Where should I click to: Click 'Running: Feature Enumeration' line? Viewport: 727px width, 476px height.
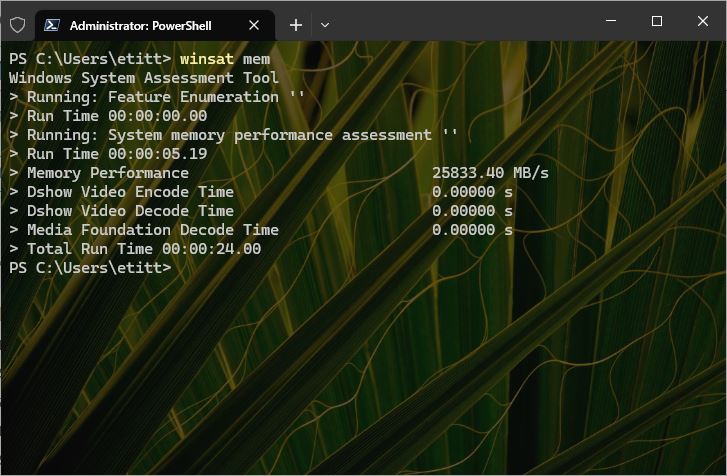pos(157,97)
